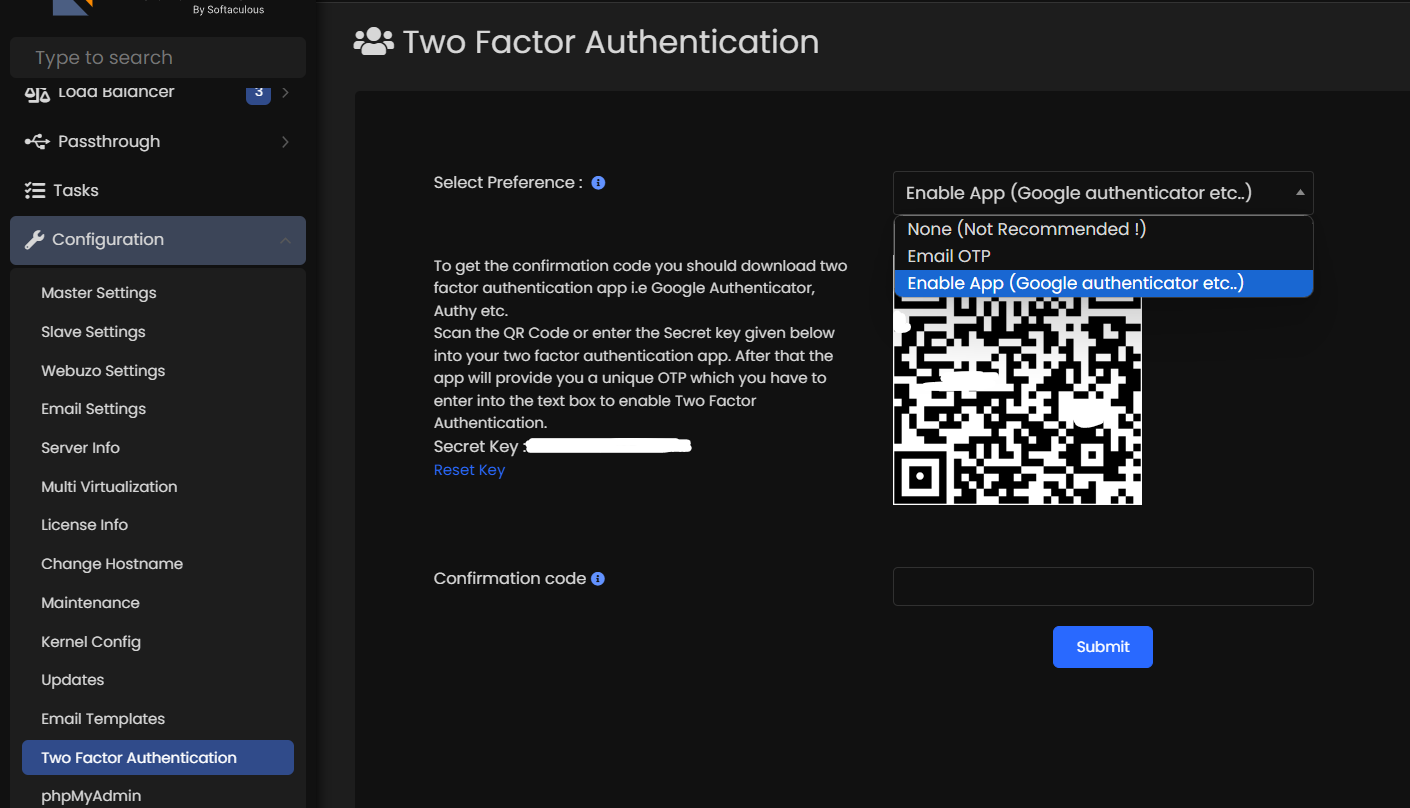View License Info
This screenshot has width=1410, height=808.
[84, 525]
